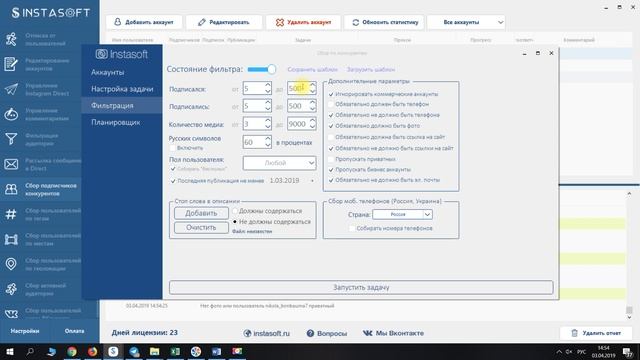640x360 pixels.
Task: Open Telegram from the taskbar
Action: [134, 351]
